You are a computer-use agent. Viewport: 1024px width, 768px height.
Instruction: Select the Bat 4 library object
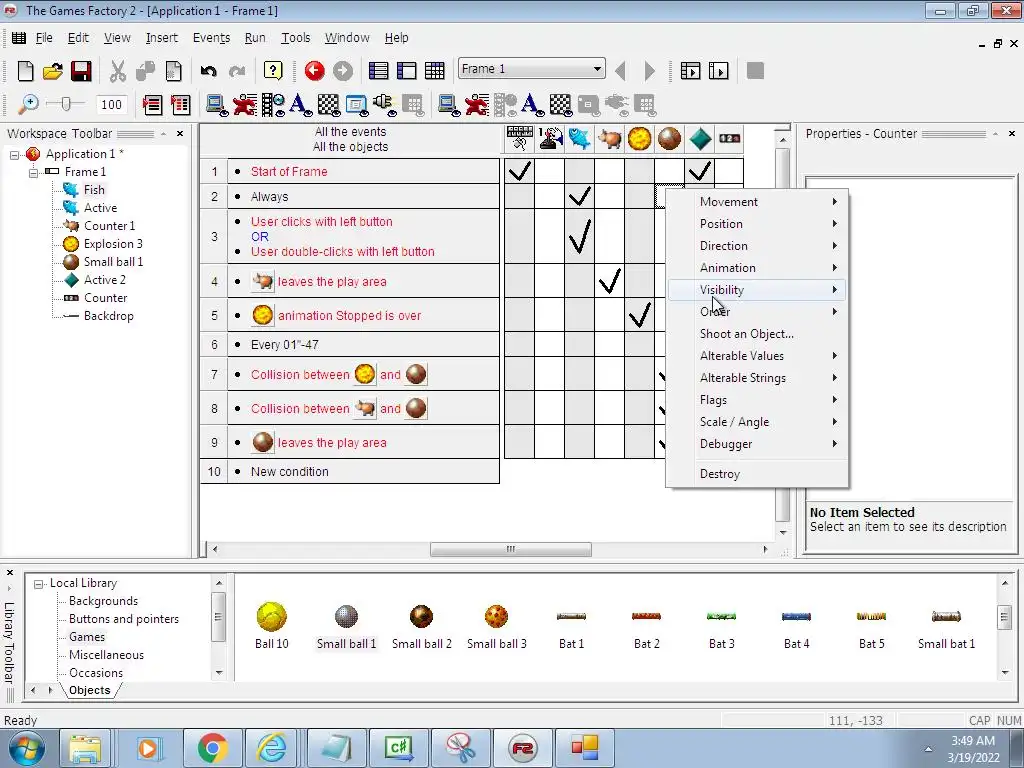pyautogui.click(x=796, y=626)
